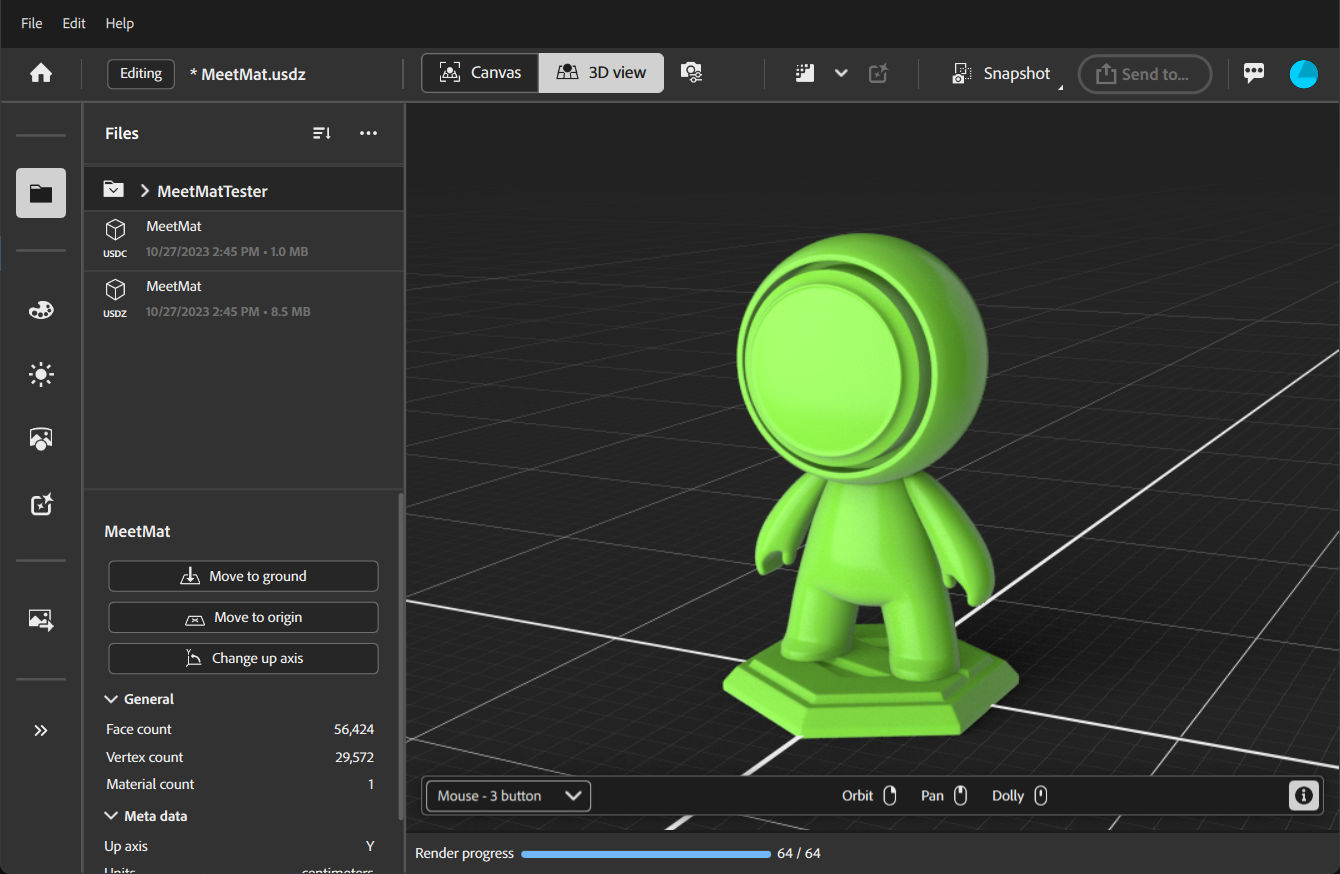Click the Home icon
The height and width of the screenshot is (874, 1340).
pos(41,73)
